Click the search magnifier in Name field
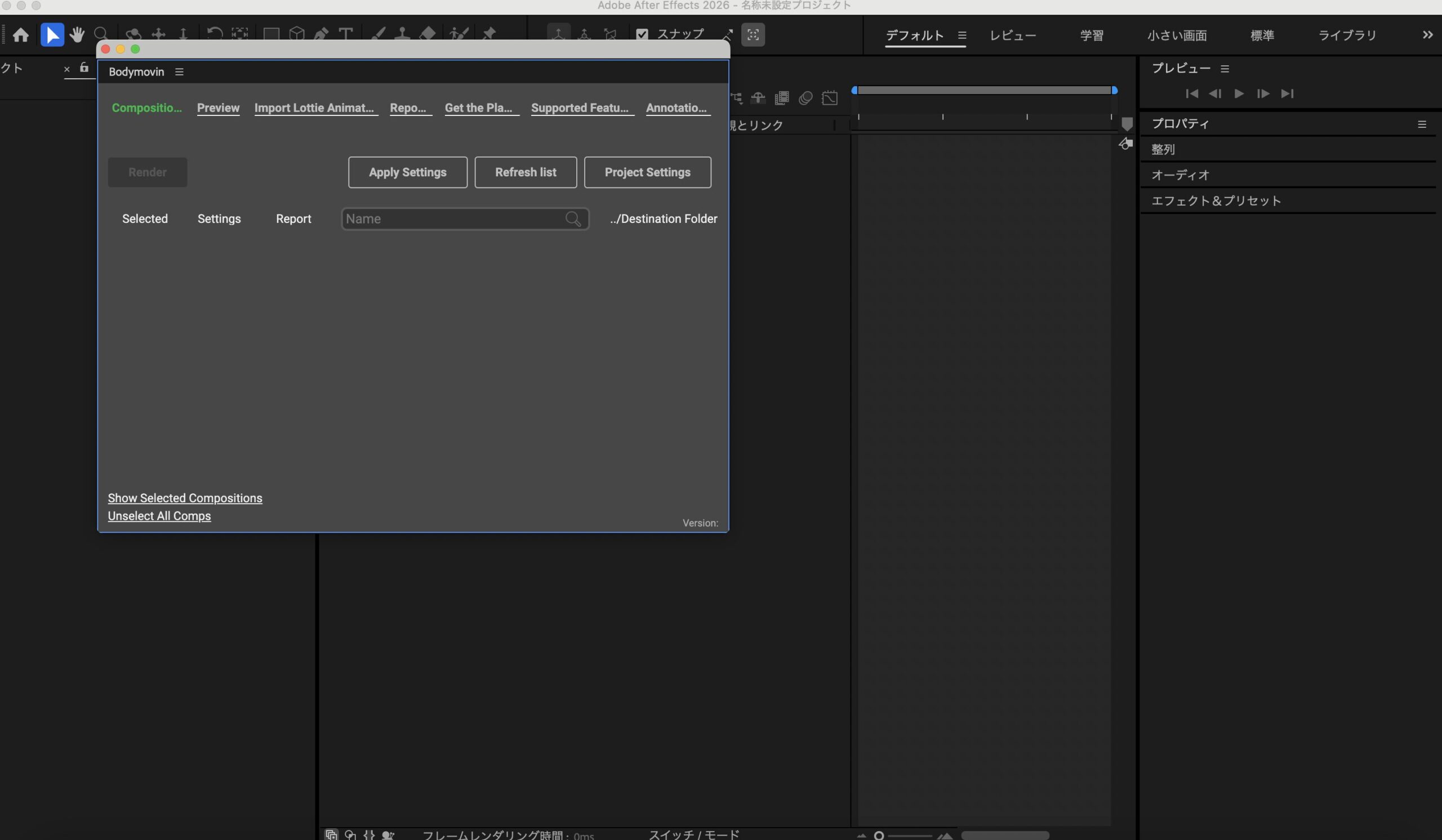1442x840 pixels. [573, 219]
